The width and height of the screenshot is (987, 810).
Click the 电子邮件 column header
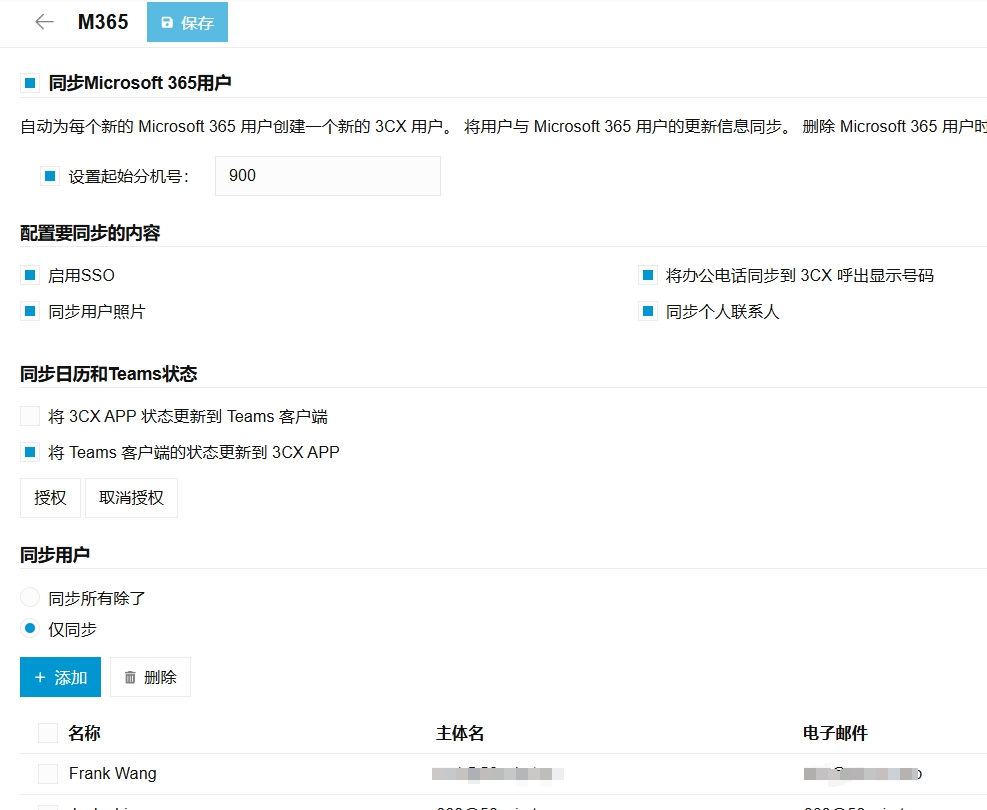[835, 733]
